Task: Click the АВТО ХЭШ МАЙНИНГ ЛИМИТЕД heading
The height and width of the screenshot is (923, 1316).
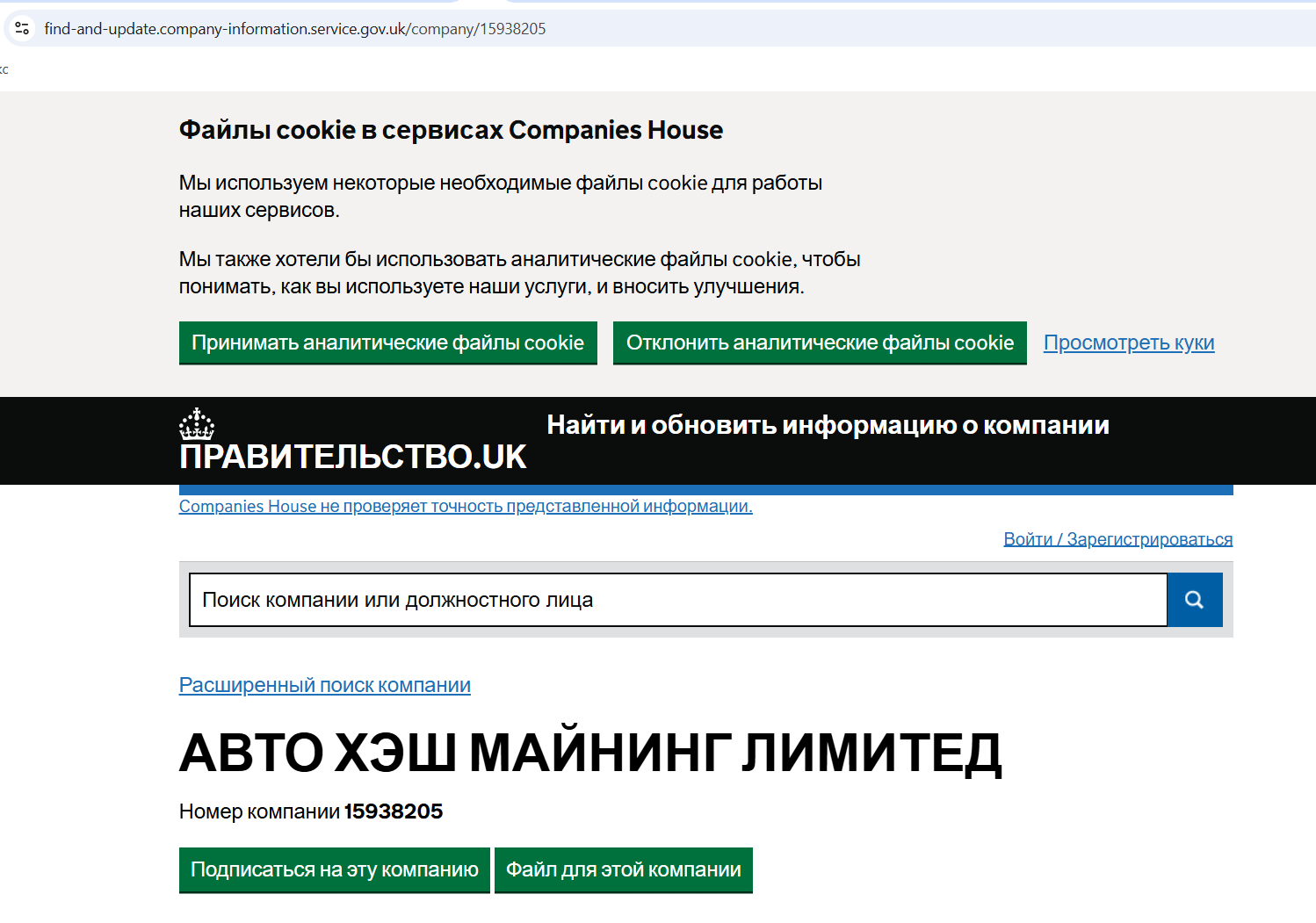Action: 590,753
